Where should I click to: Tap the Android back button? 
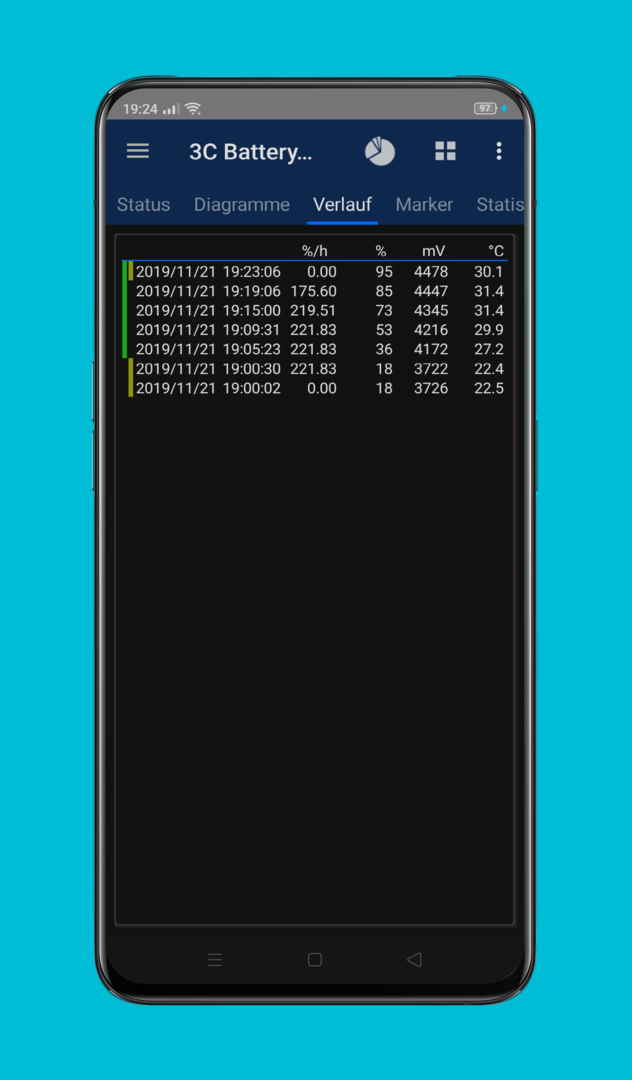click(414, 959)
